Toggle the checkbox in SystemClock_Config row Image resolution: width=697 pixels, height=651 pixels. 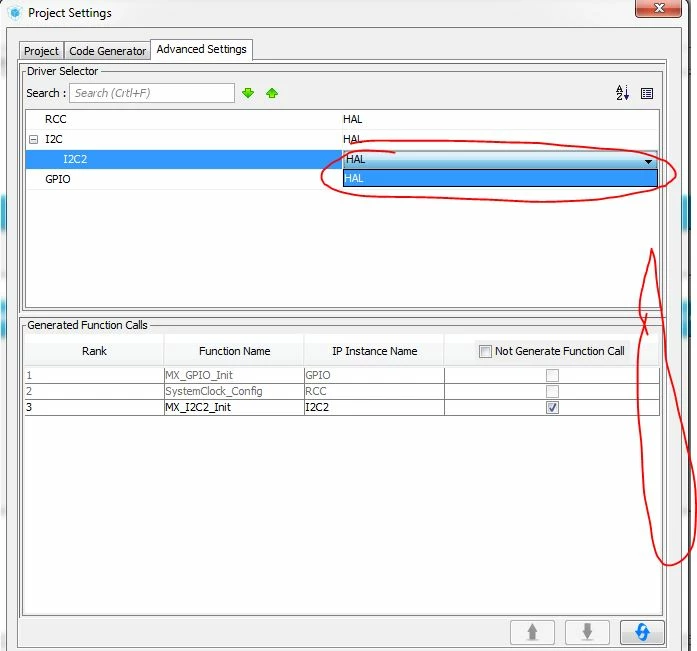click(552, 391)
